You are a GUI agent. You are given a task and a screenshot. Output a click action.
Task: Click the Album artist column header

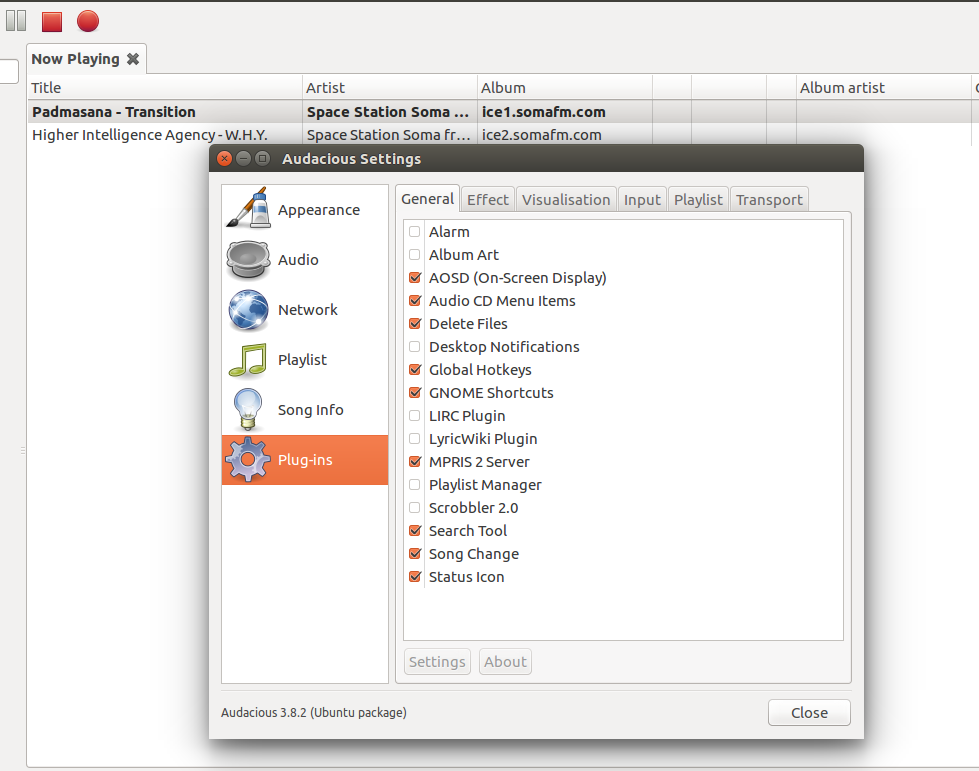(884, 88)
